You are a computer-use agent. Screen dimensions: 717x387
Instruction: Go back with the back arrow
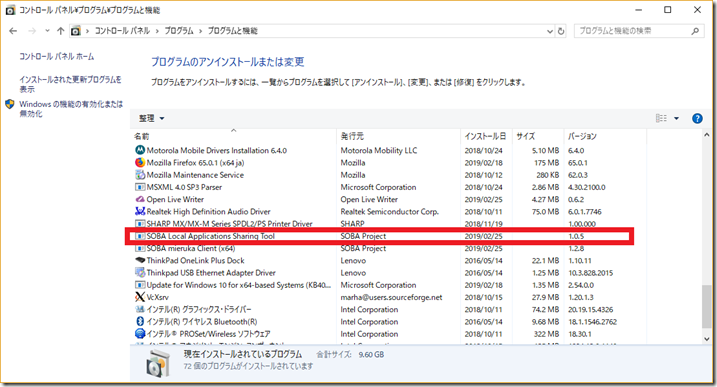click(13, 31)
